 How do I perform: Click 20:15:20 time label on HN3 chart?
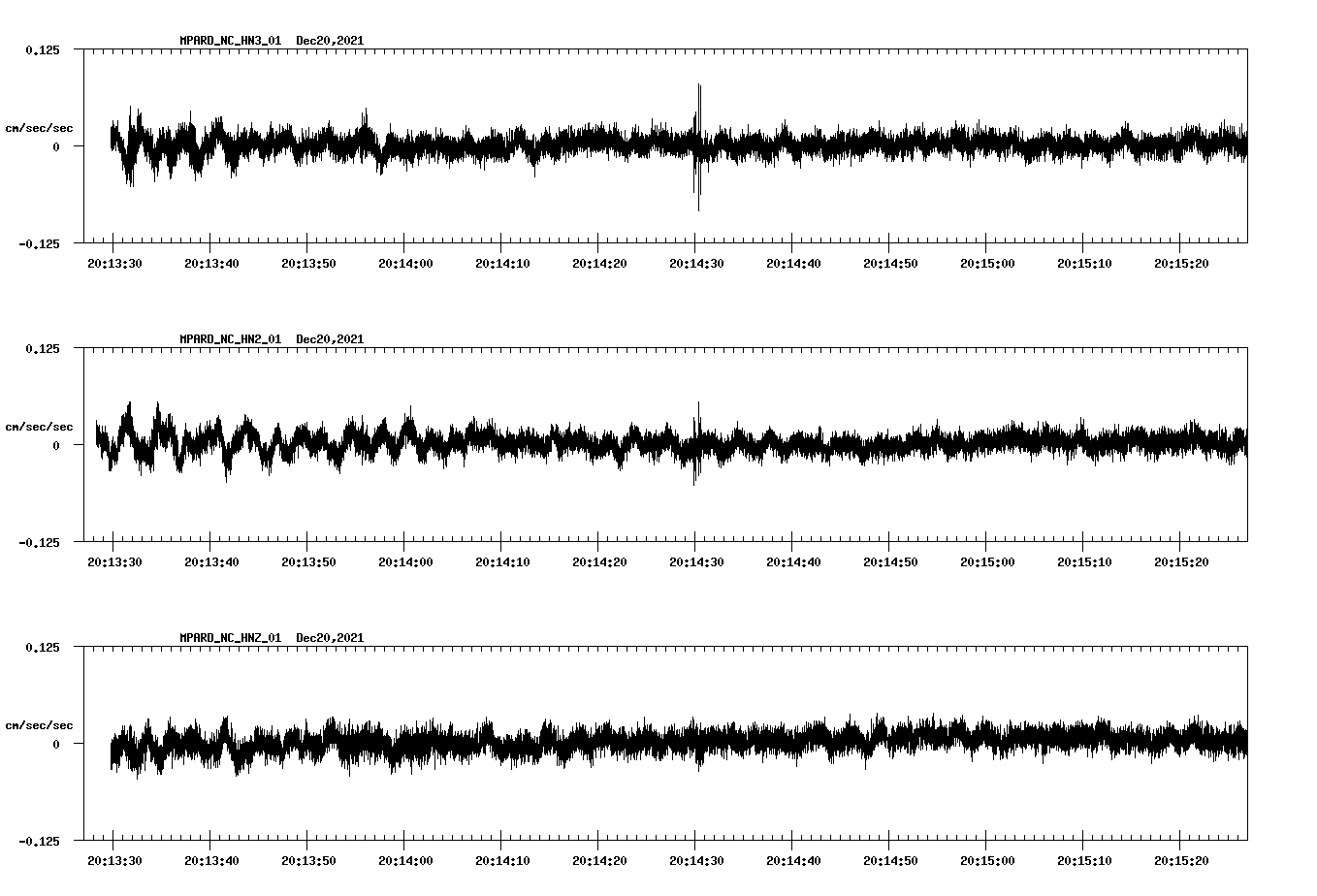(1181, 263)
